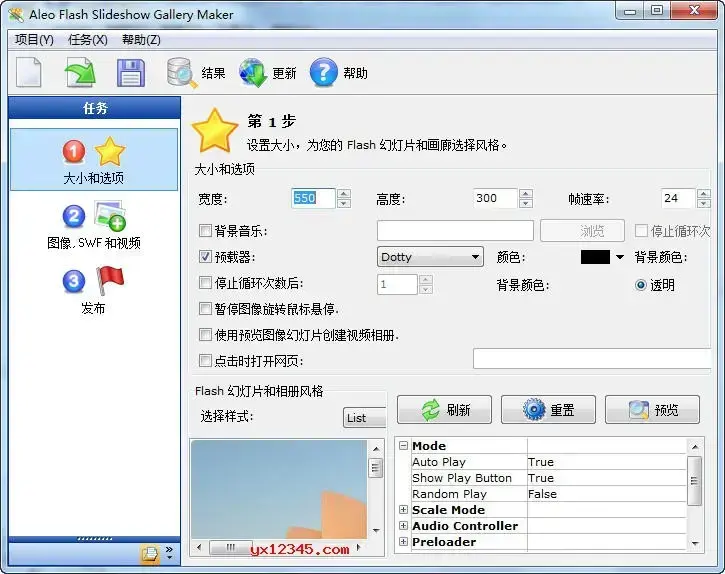Click the Save floppy disk icon
725x574 pixels.
point(130,73)
